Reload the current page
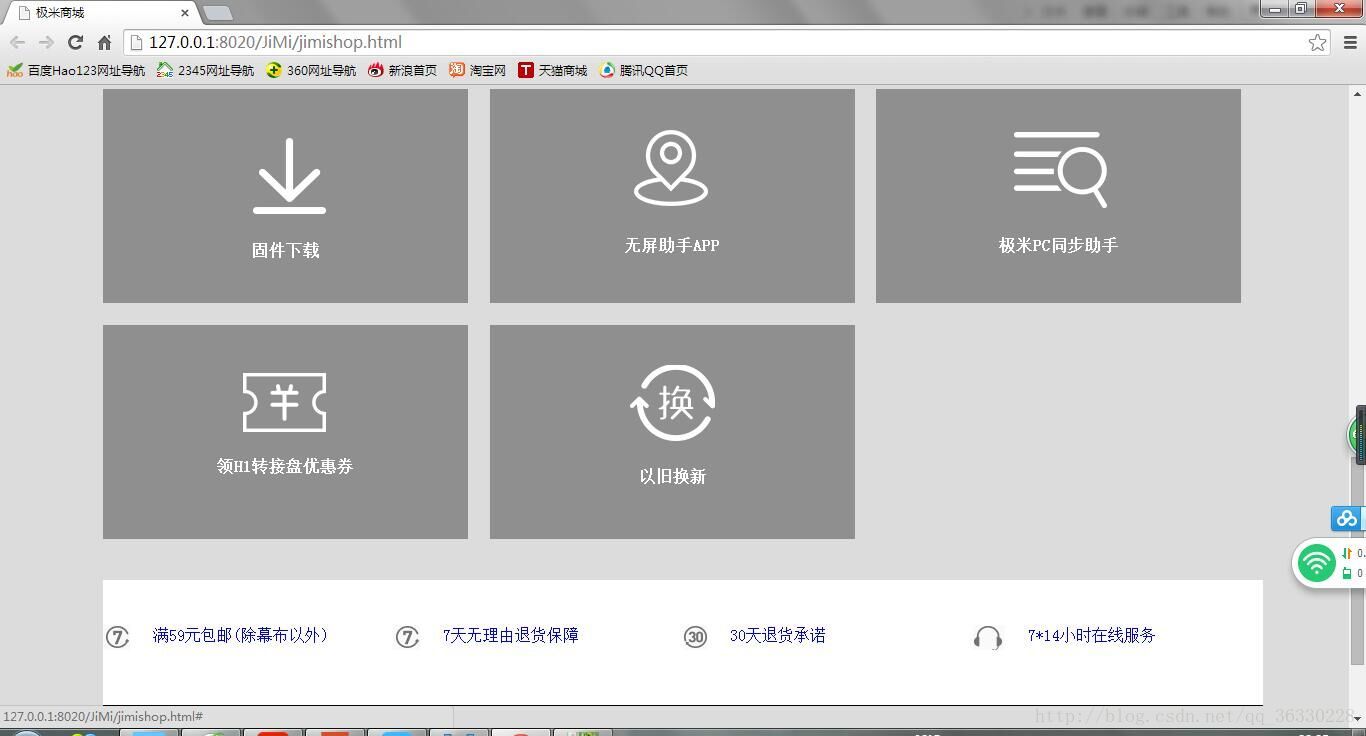This screenshot has width=1366, height=736. (x=75, y=42)
